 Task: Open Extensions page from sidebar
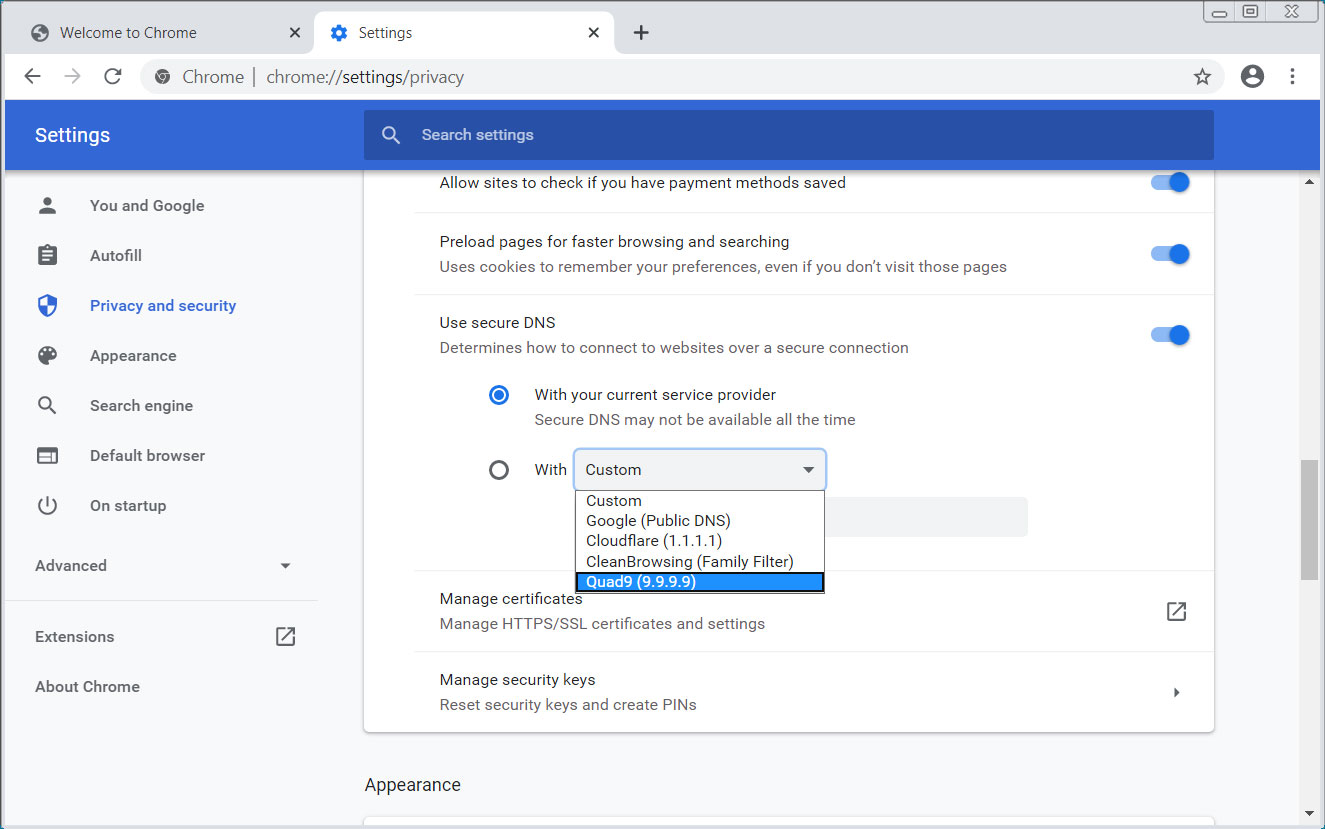tap(75, 636)
